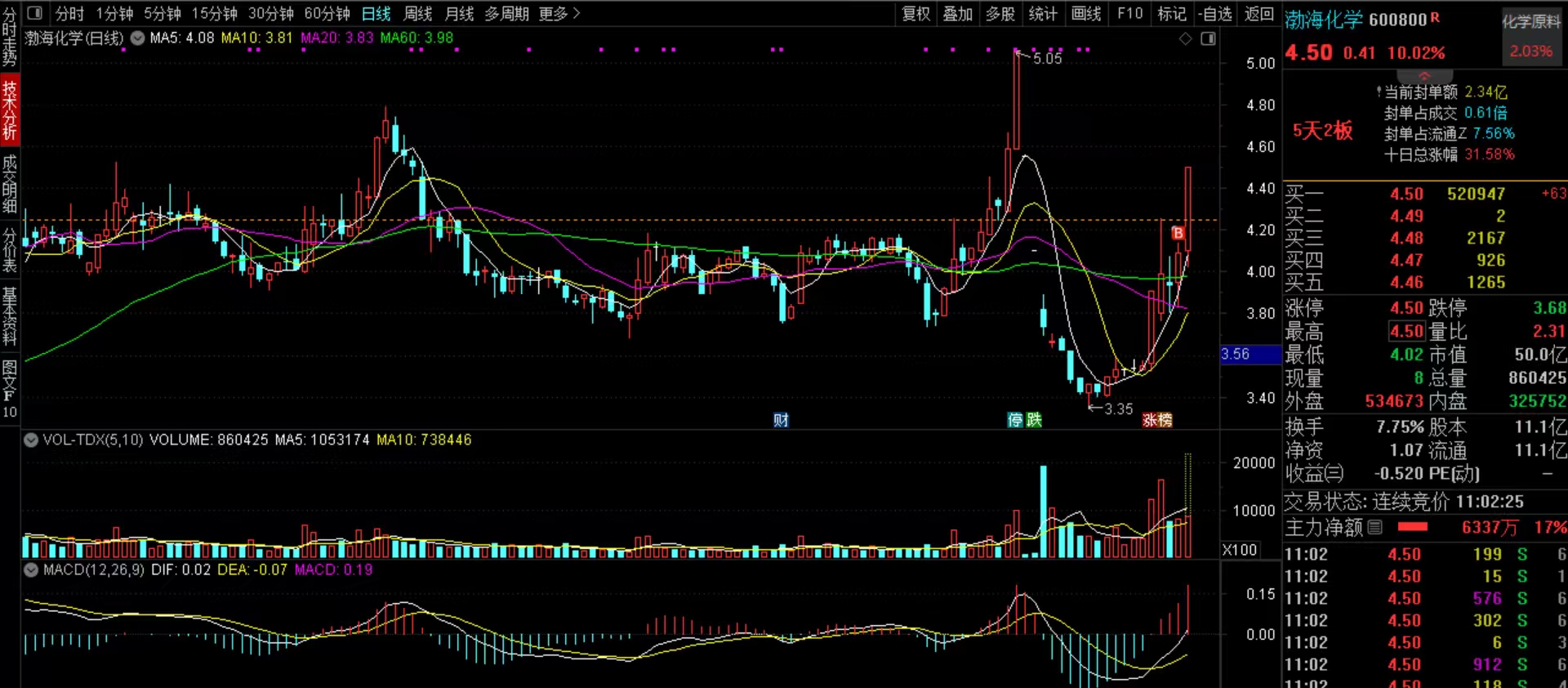Remove stock using -自选 button
Screen dimensions: 1568x688
click(x=1215, y=13)
